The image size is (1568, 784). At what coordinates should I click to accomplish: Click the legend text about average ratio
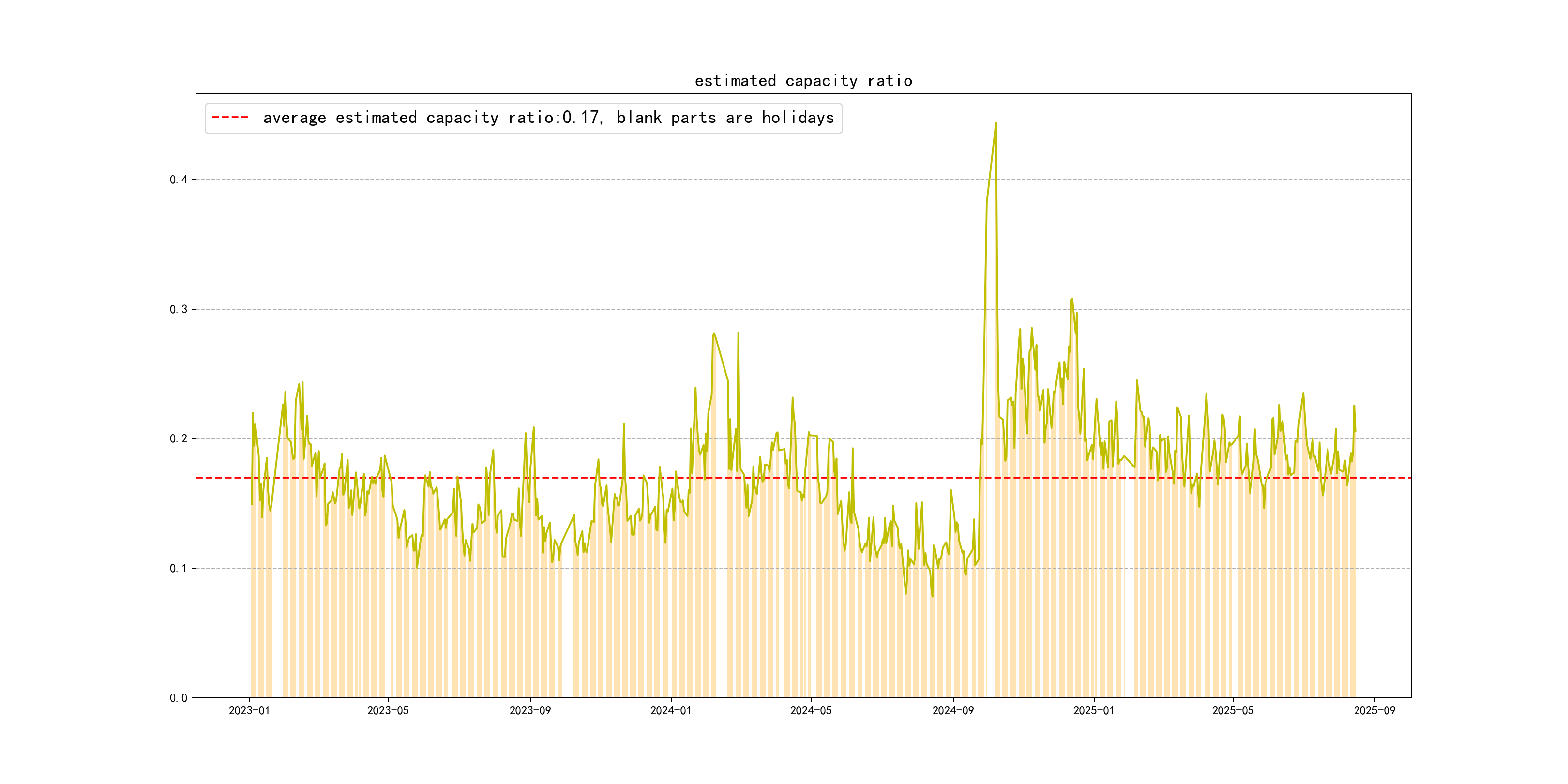click(548, 118)
